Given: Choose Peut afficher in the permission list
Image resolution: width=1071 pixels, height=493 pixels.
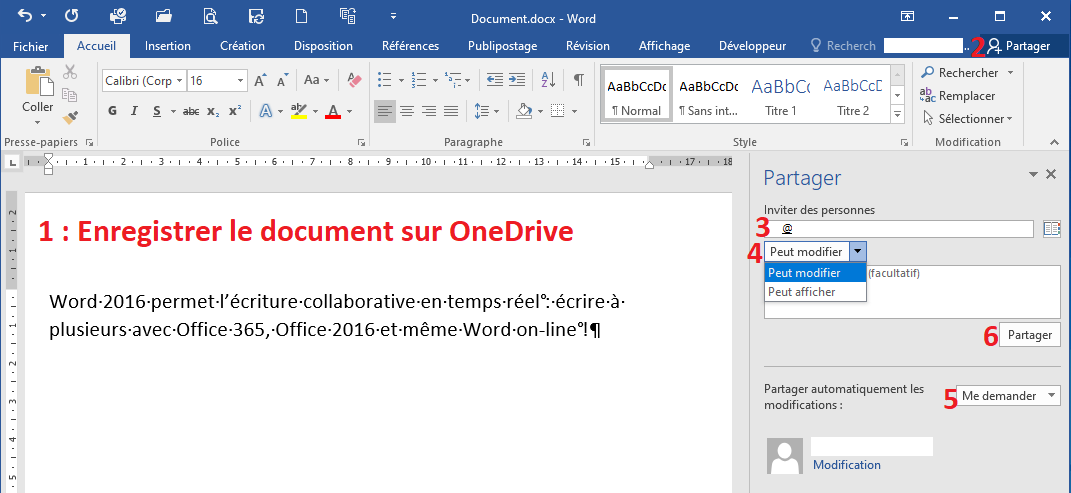Looking at the screenshot, I should [815, 292].
